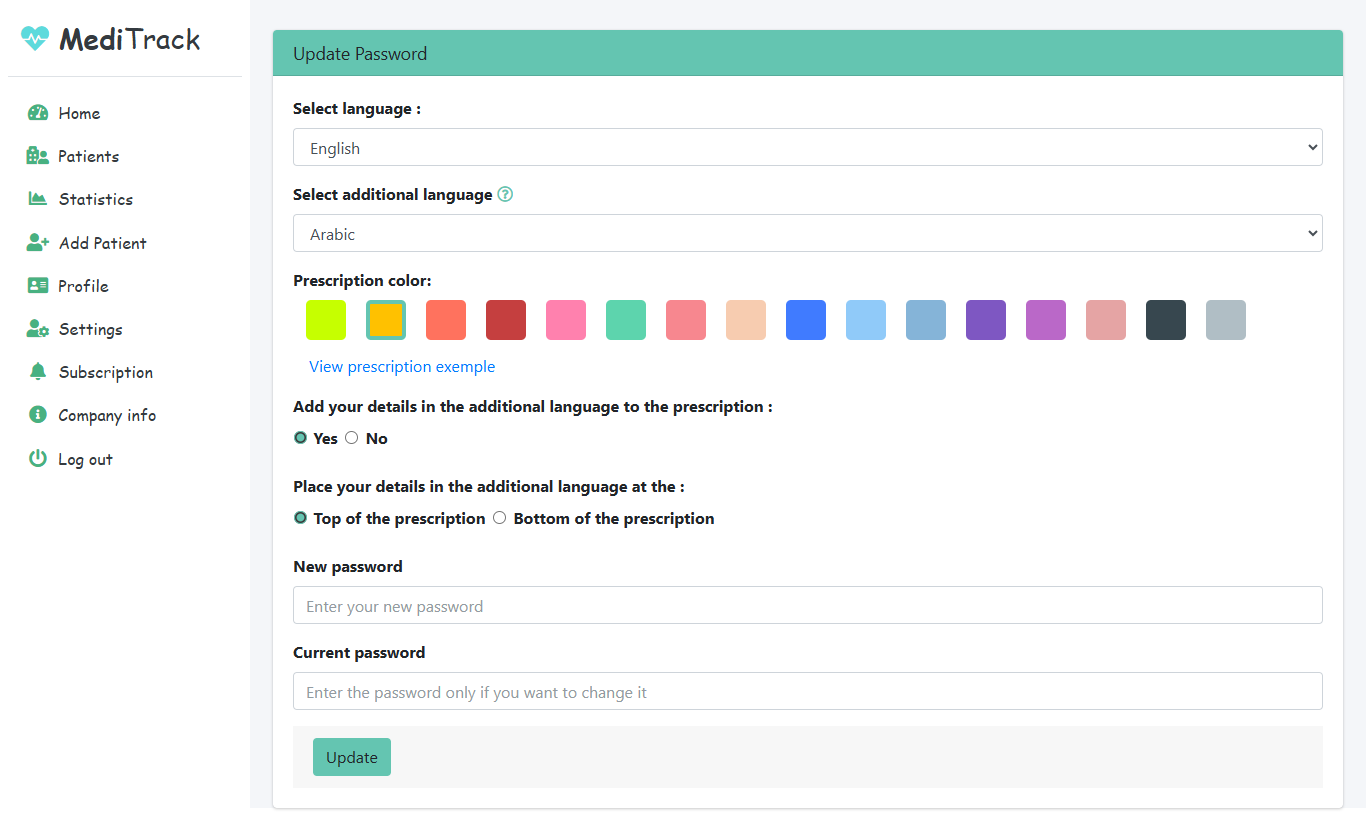Open Statistics via its chart icon
Image resolution: width=1366 pixels, height=824 pixels.
pos(38,199)
